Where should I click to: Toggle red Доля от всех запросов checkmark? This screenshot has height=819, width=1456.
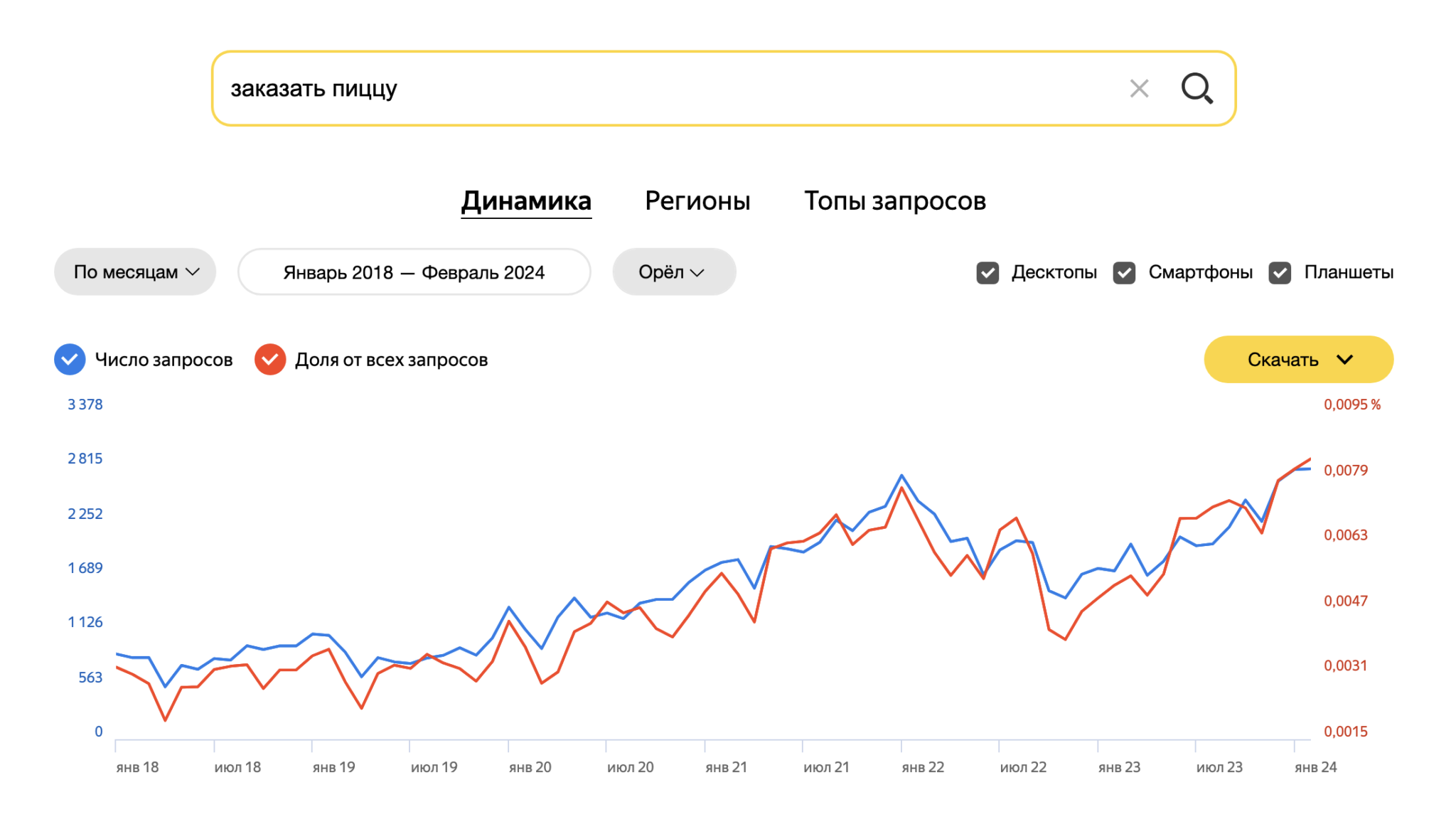coord(270,360)
